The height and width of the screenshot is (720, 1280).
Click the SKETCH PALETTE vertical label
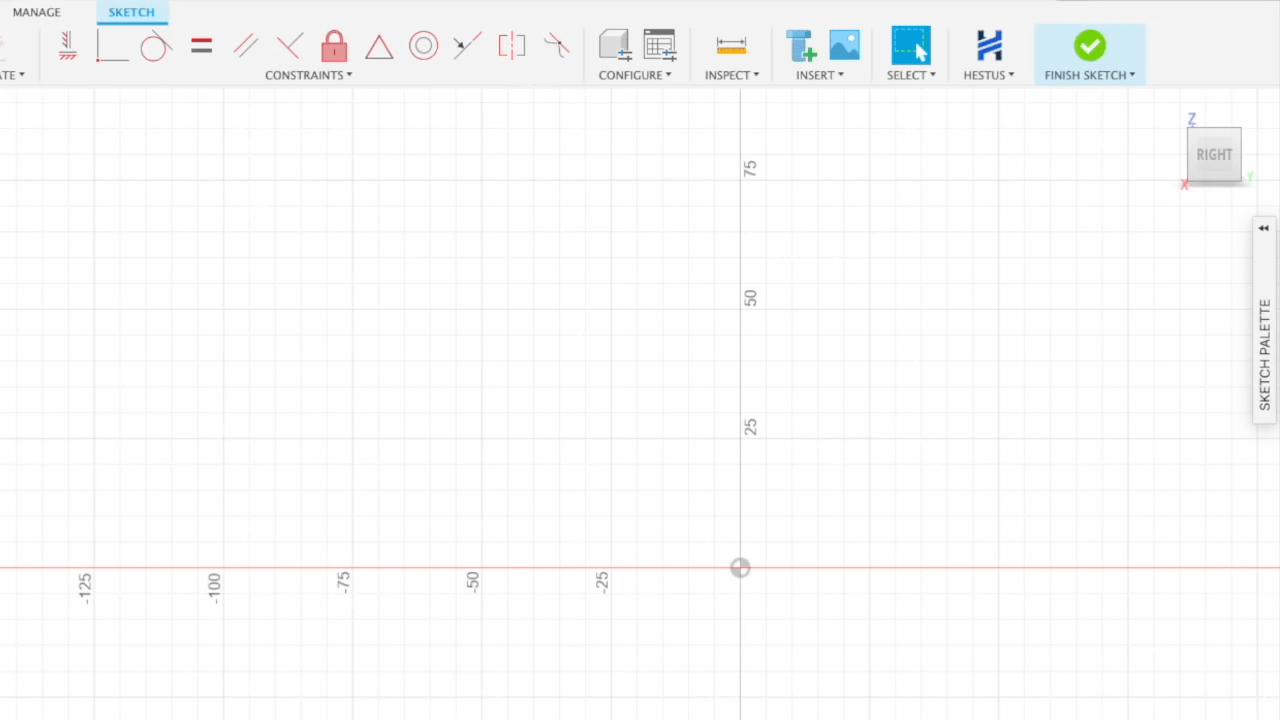tap(1265, 355)
